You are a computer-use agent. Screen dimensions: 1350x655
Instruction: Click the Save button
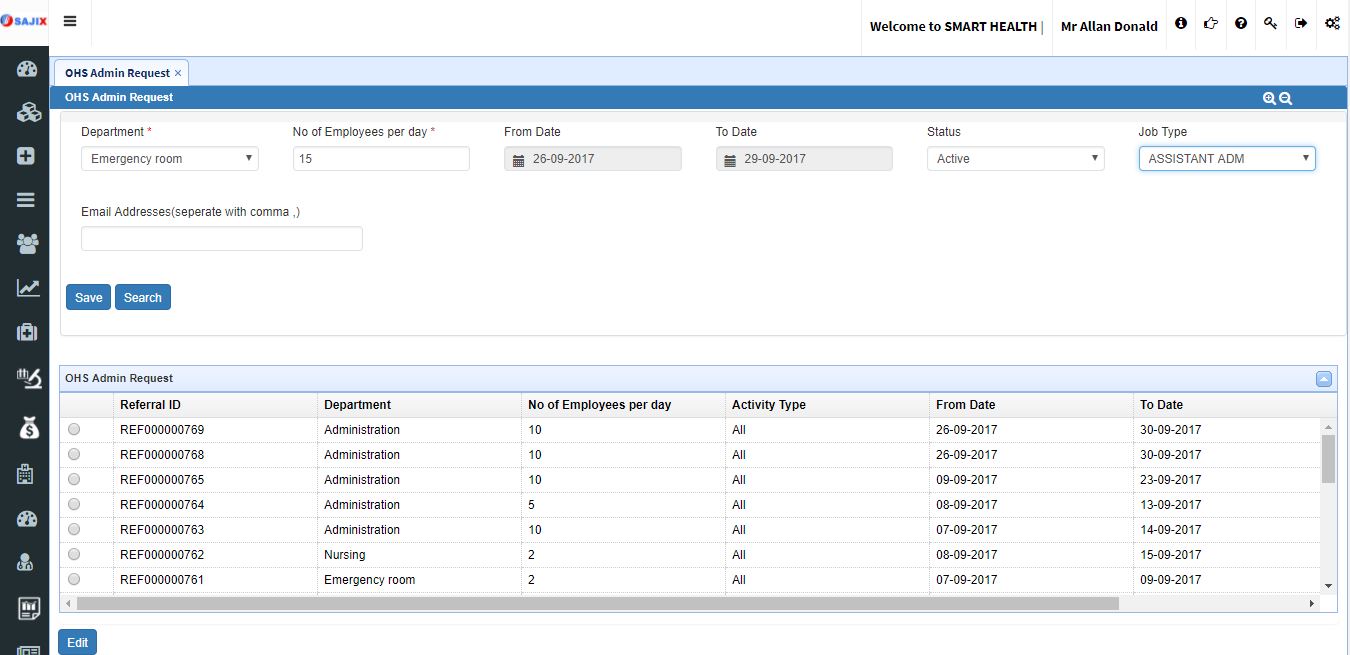(x=88, y=297)
